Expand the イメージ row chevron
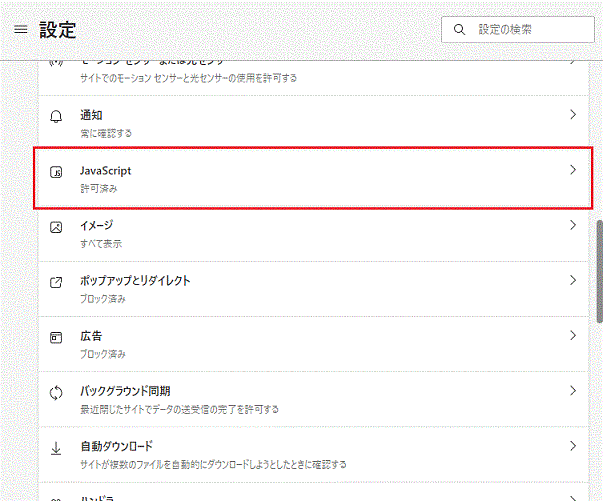The height and width of the screenshot is (501, 603). [573, 225]
